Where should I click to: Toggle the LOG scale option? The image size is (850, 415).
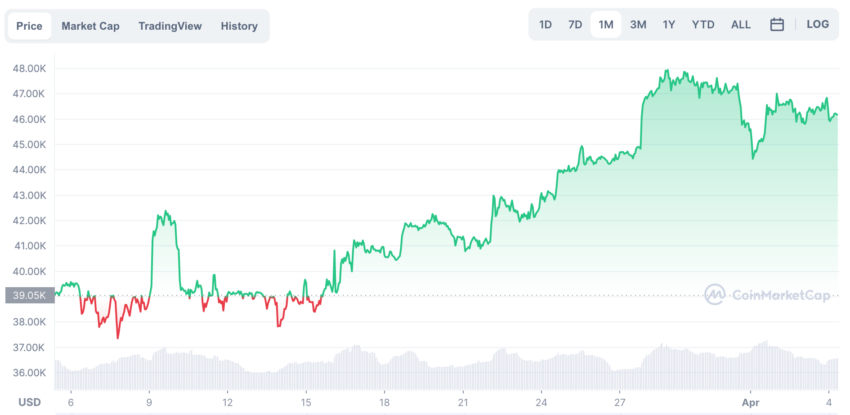818,25
